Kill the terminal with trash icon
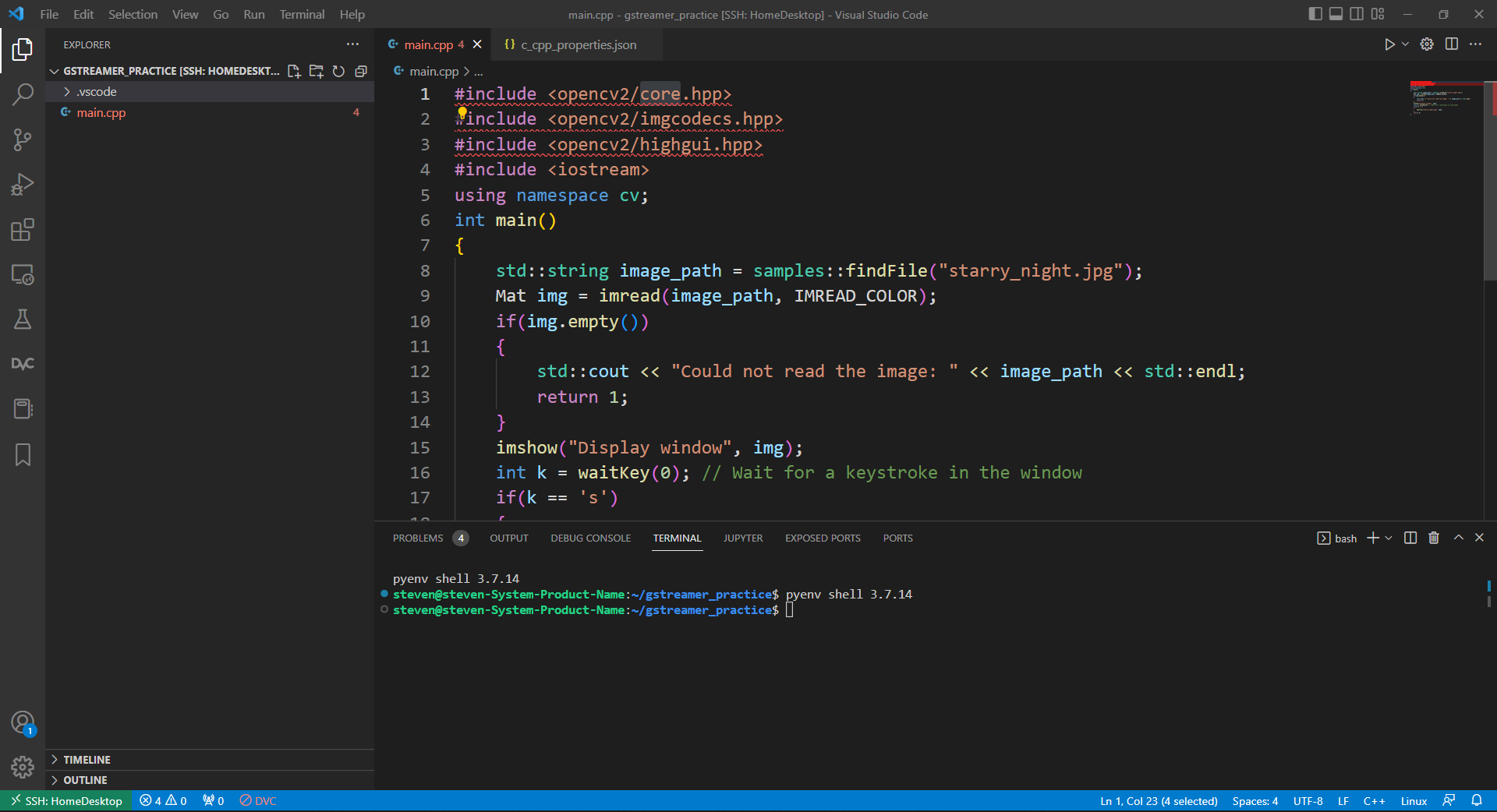 coord(1434,538)
